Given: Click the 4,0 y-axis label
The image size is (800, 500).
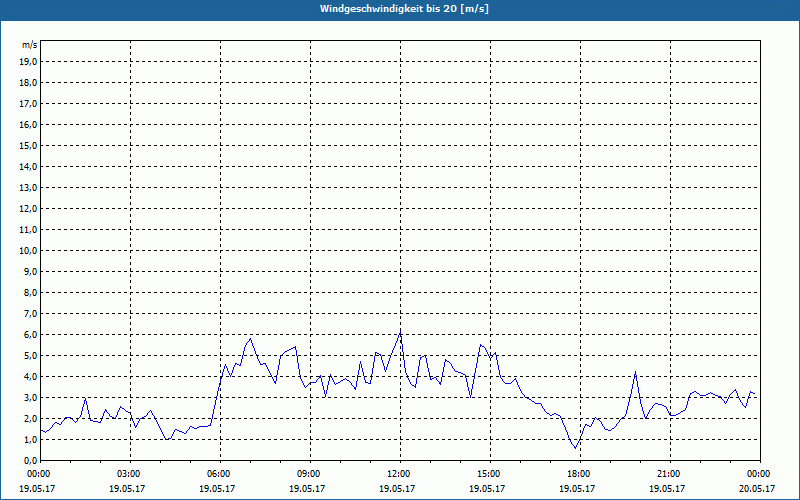Looking at the screenshot, I should 30,377.
